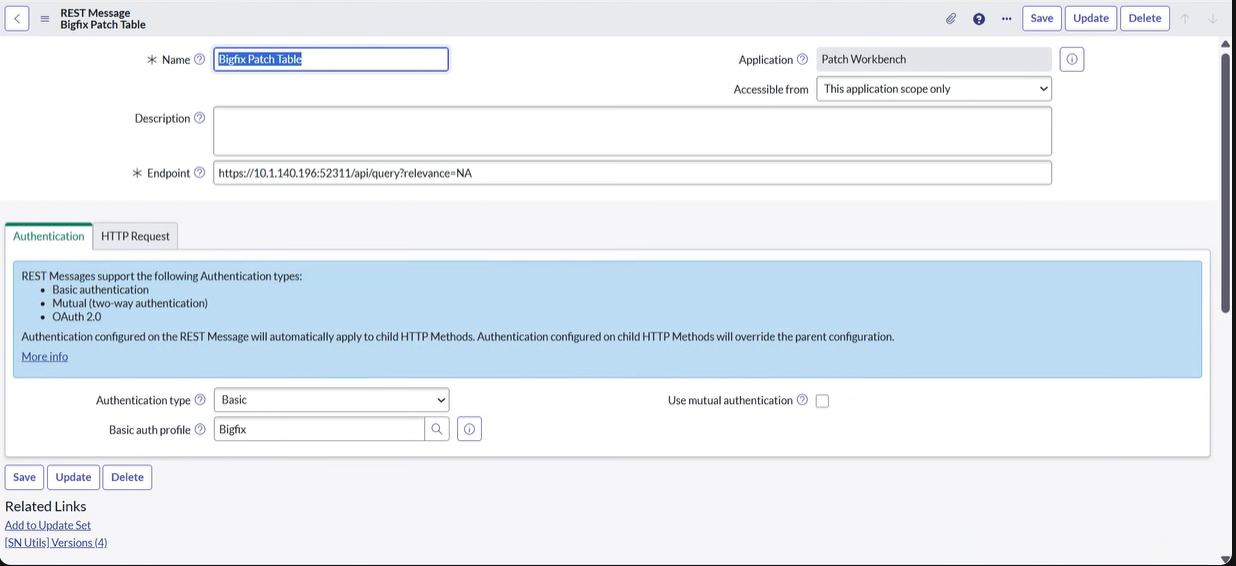The height and width of the screenshot is (566, 1236).
Task: Show help for Use mutual authentication
Action: [802, 400]
